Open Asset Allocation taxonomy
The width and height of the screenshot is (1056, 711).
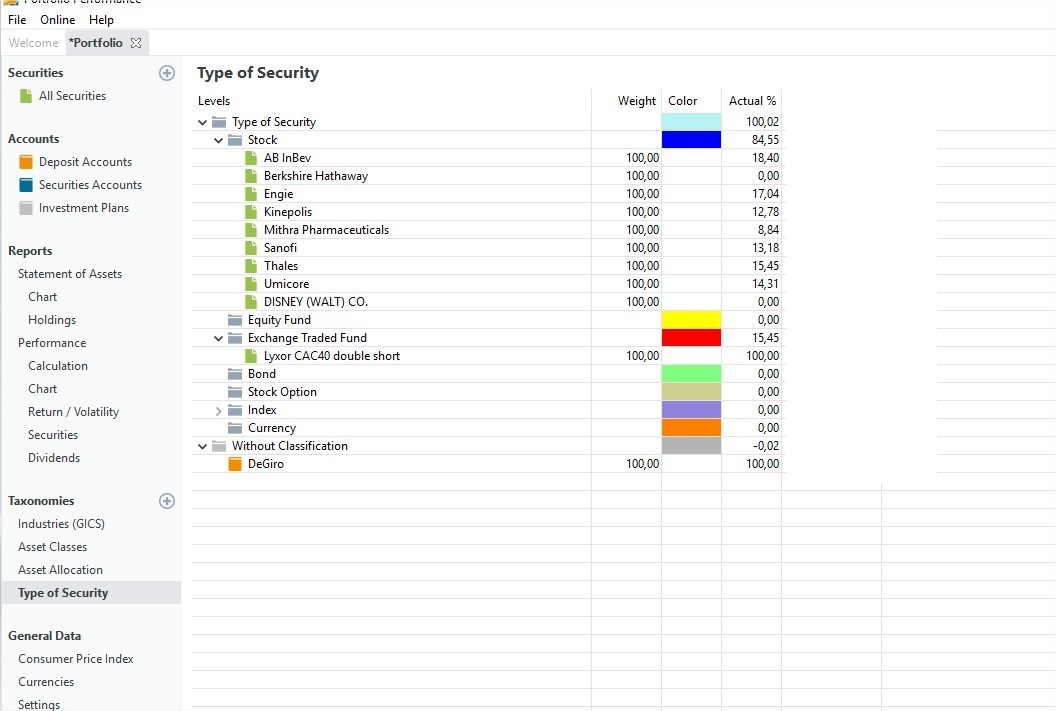tap(61, 570)
